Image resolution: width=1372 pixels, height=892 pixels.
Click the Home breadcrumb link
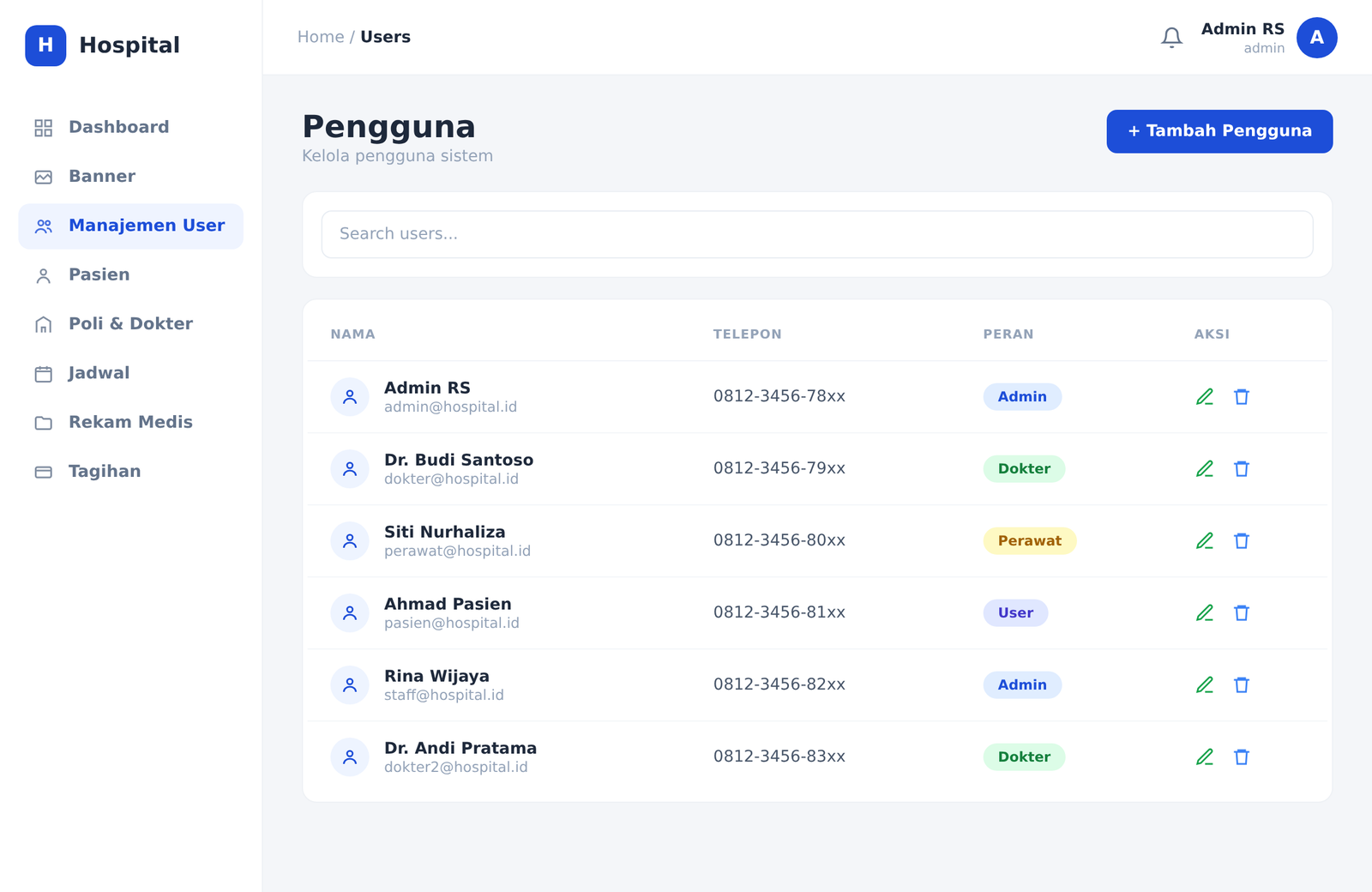321,37
